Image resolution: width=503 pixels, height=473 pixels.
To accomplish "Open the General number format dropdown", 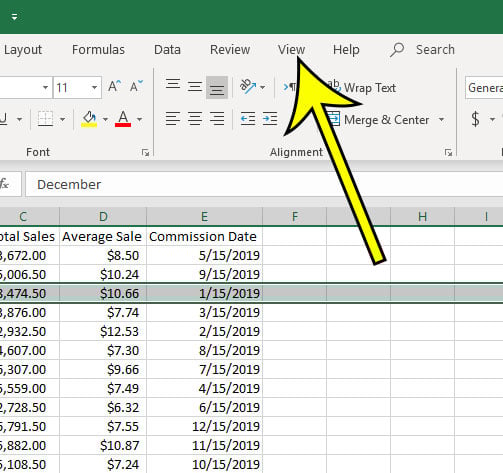I will tap(484, 88).
